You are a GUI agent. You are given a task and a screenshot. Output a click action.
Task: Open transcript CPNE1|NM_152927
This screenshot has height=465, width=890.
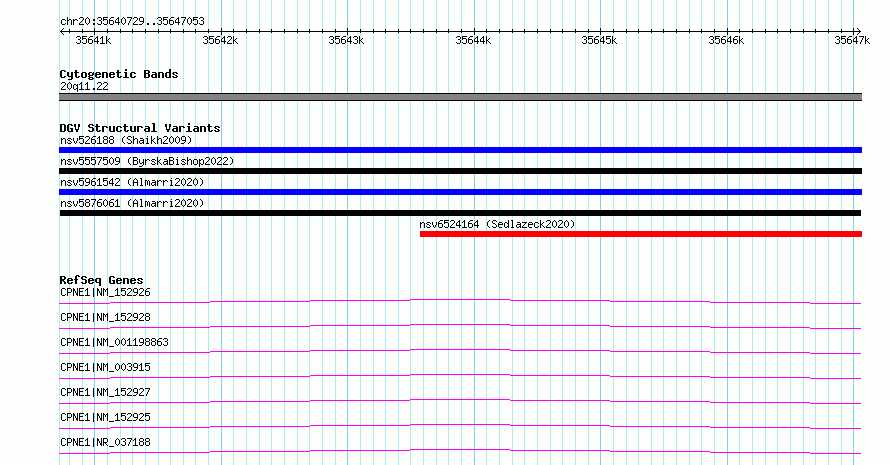[x=106, y=392]
